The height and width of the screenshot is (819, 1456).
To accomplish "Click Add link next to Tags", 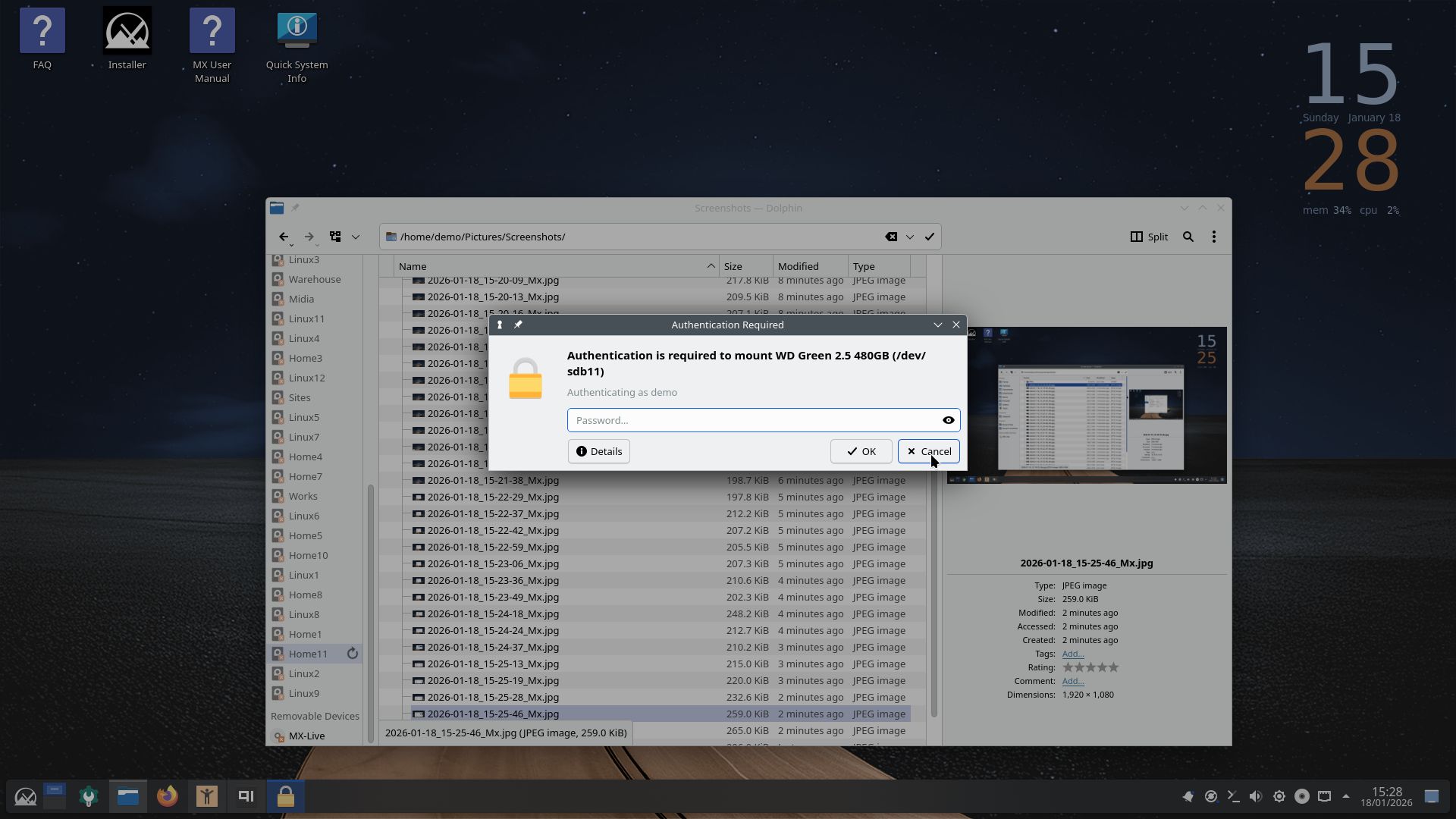I will tap(1072, 654).
